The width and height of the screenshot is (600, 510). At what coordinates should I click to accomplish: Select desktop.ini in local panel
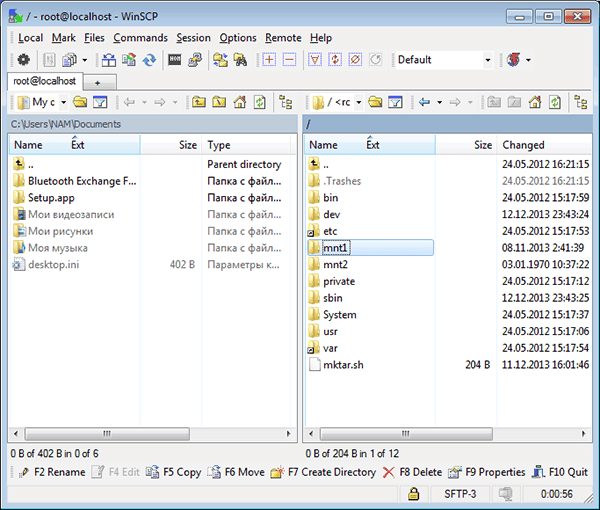click(x=54, y=265)
